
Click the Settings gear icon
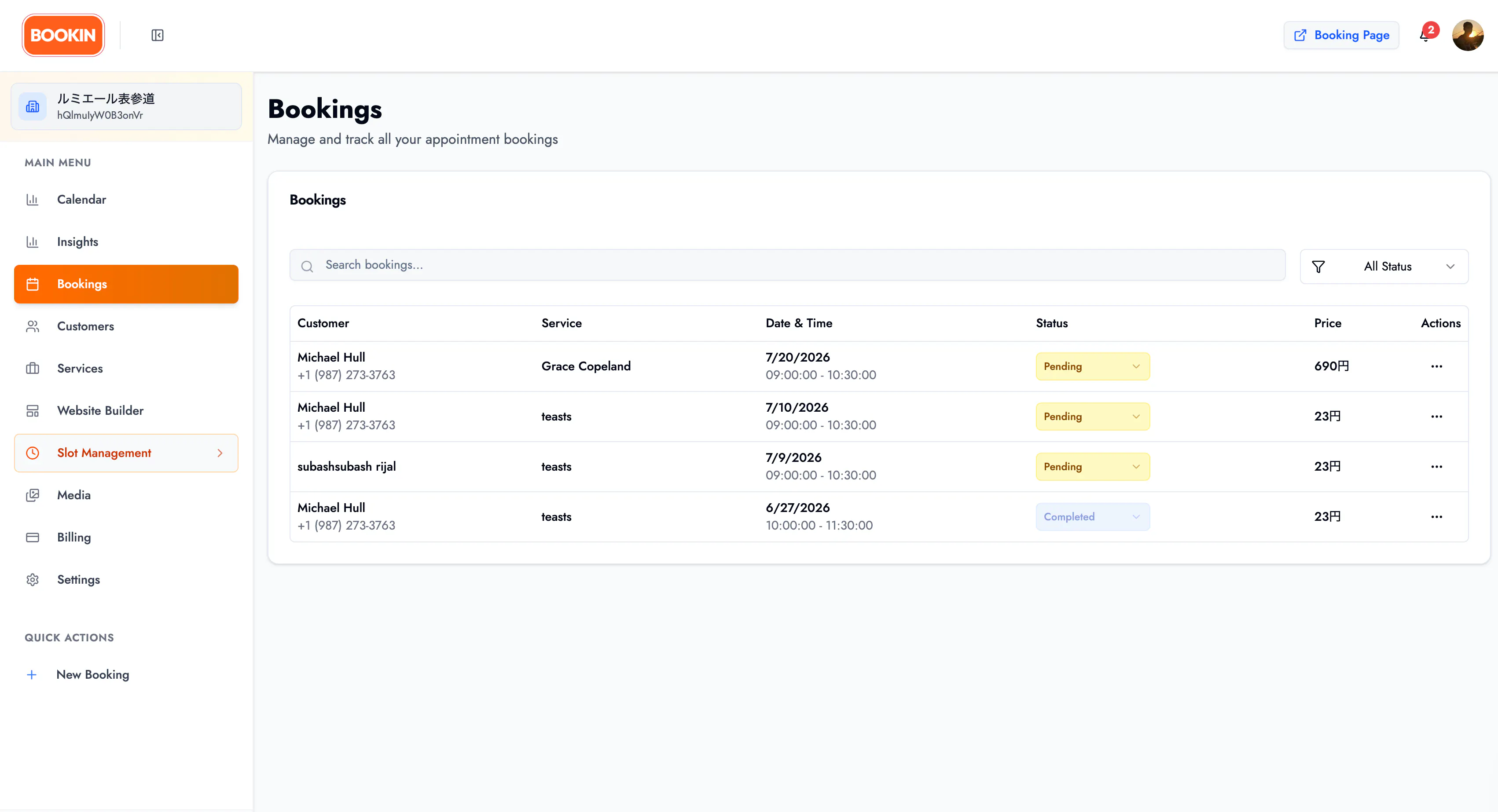33,579
